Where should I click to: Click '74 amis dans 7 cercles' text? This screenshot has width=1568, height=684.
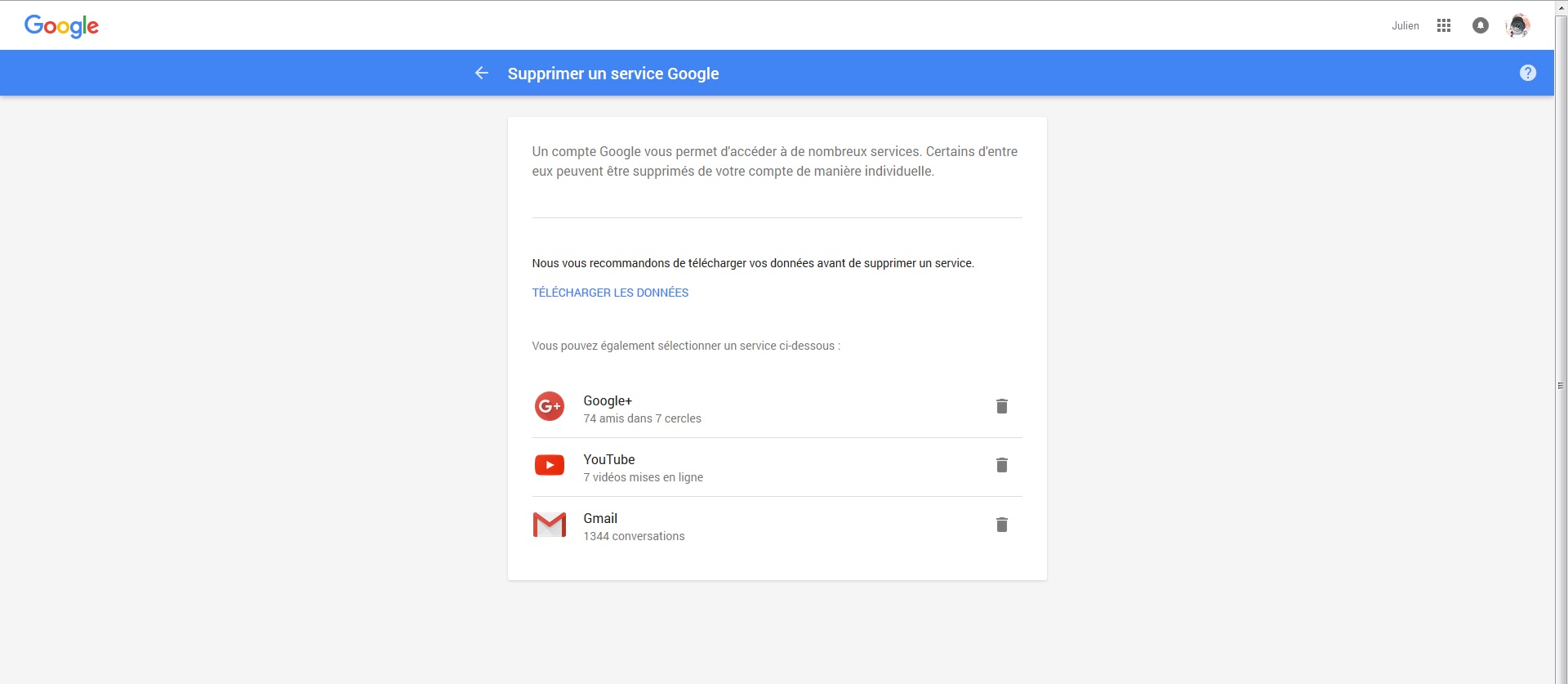[x=642, y=418]
